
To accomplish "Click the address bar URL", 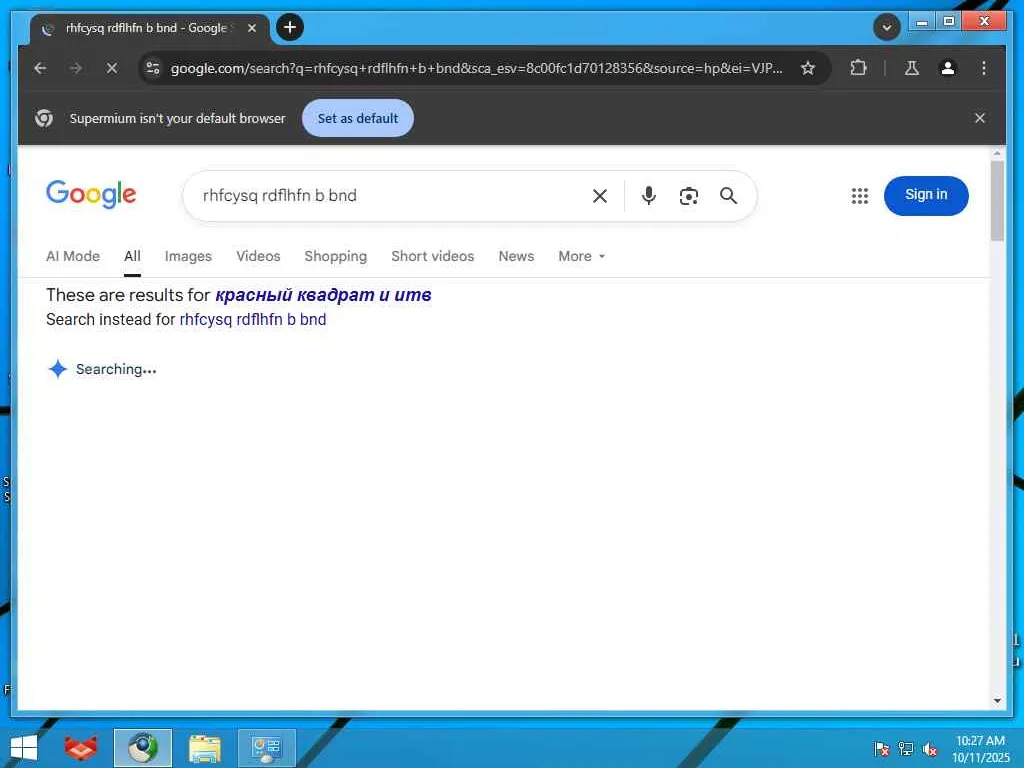I will pyautogui.click(x=476, y=68).
